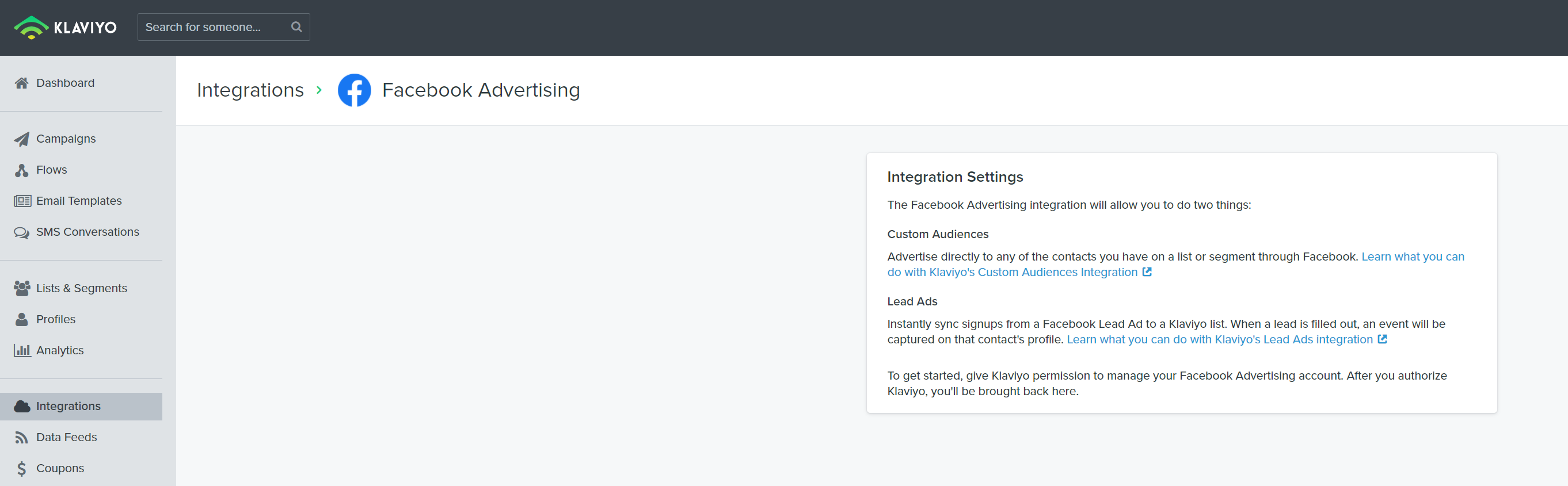Click the Lists & Segments people icon

click(x=22, y=288)
